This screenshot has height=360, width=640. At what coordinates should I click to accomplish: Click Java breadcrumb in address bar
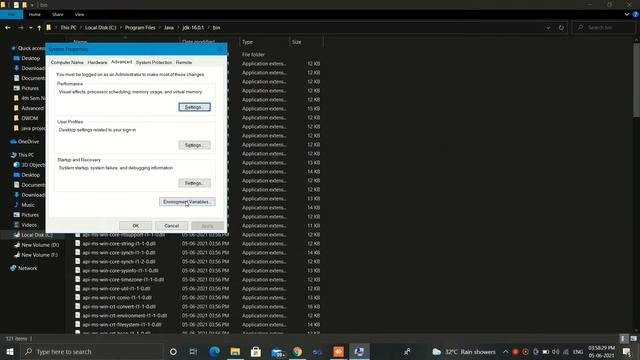(169, 28)
